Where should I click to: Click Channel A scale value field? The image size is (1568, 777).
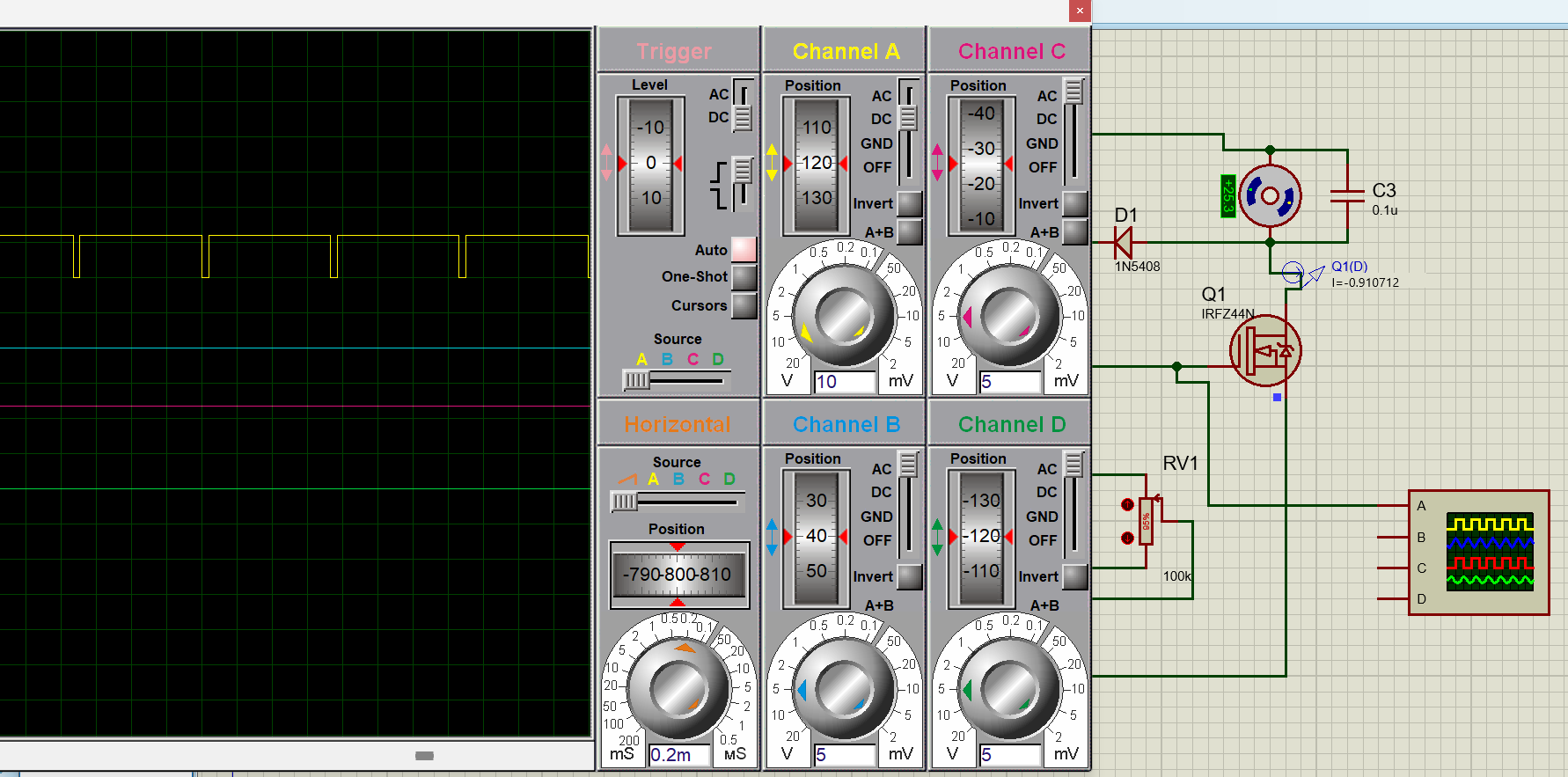point(845,382)
